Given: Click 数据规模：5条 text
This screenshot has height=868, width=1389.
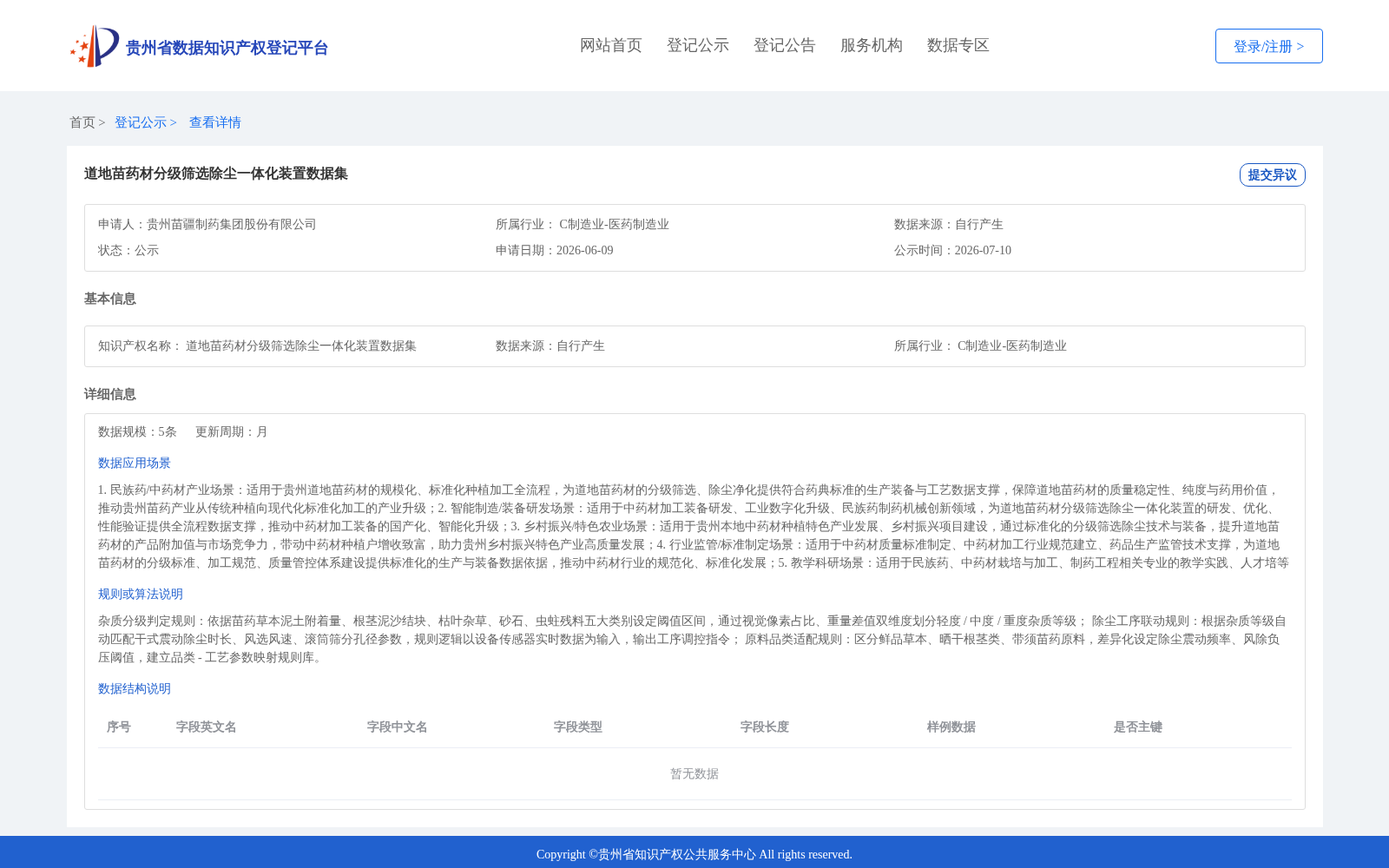Looking at the screenshot, I should click(137, 431).
